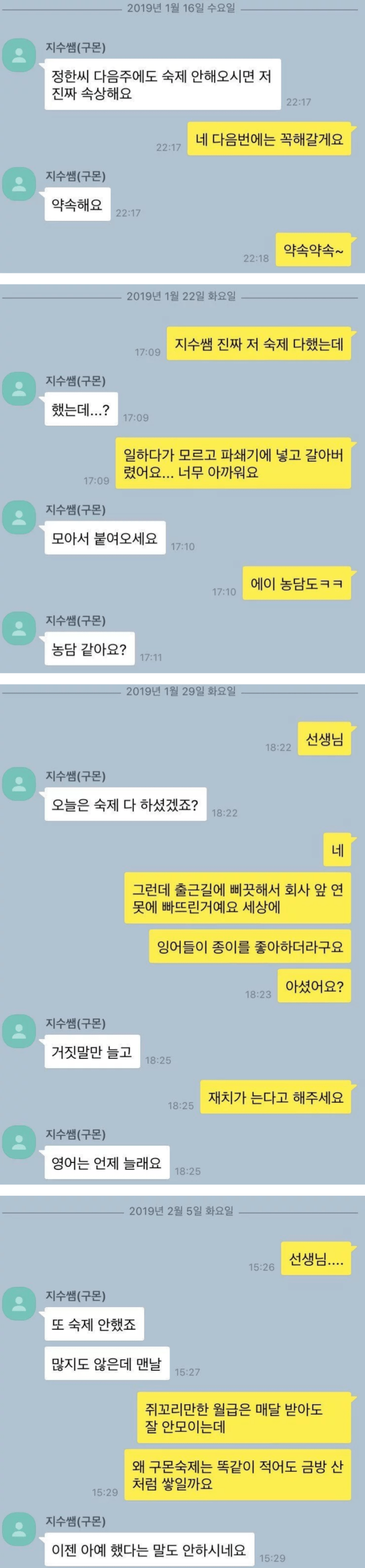Open profile avatar beside 했는데...? bubble
The width and height of the screenshot is (365, 1568).
19,389
